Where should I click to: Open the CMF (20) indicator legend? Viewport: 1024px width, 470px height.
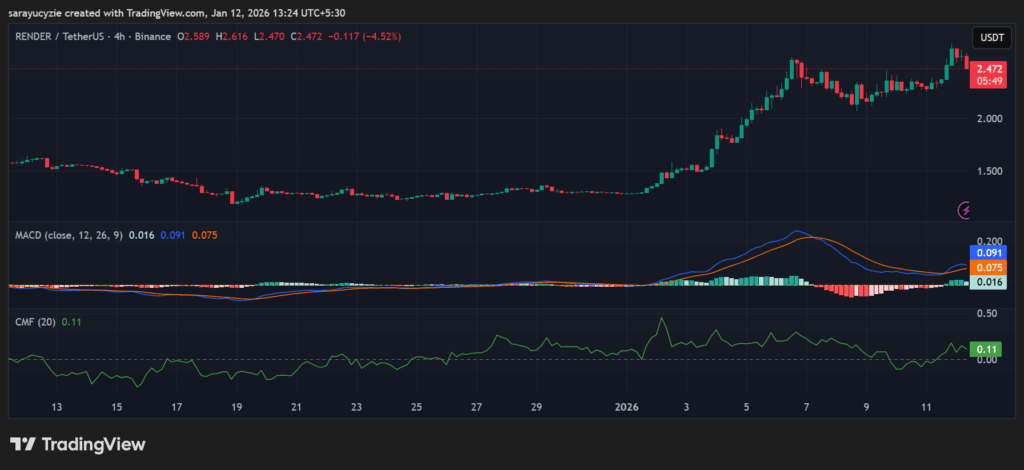point(34,321)
